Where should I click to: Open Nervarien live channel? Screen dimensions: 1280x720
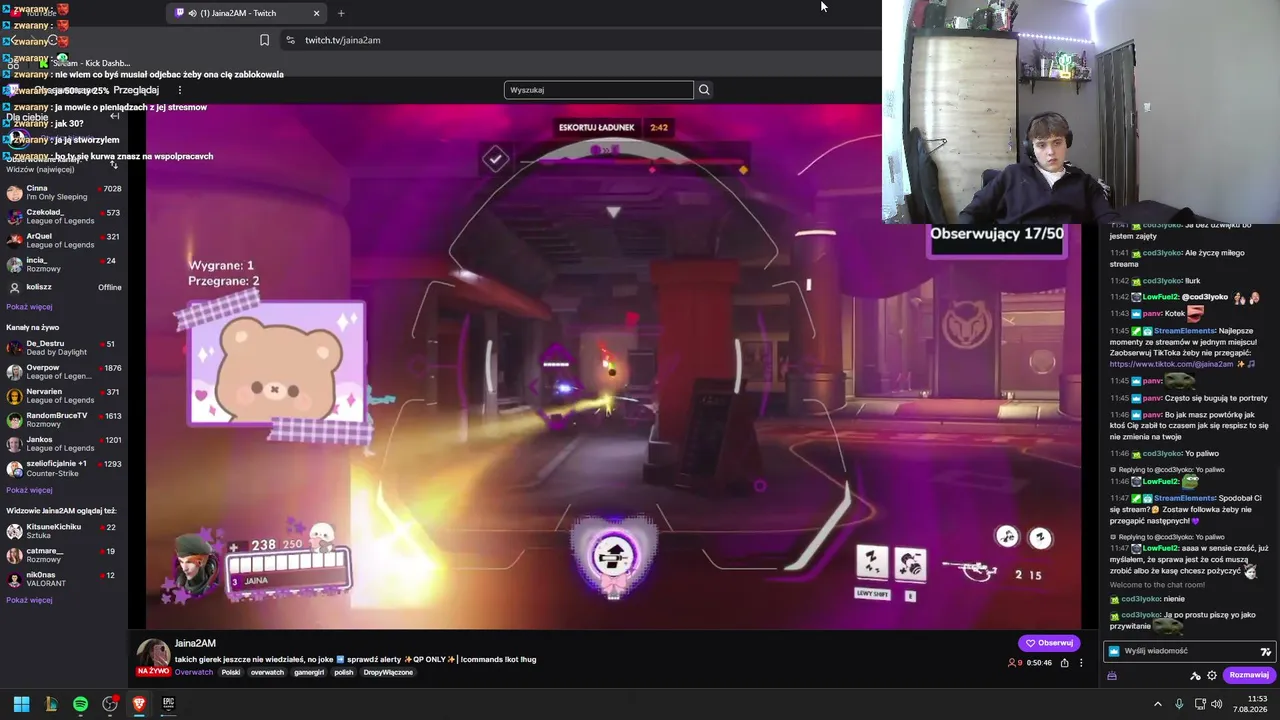[x=64, y=395]
